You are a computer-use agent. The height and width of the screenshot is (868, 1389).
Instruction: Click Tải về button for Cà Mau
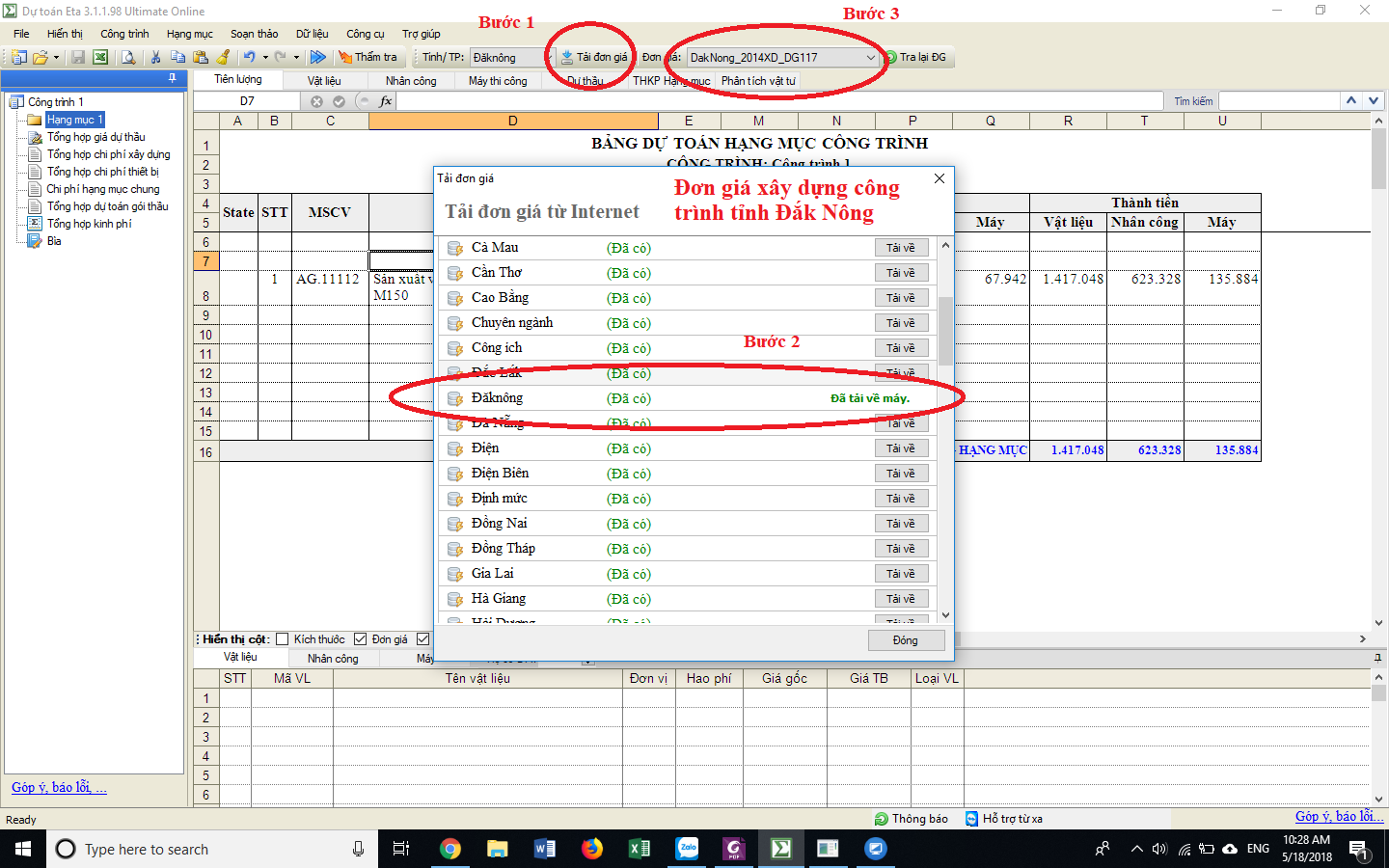click(x=901, y=248)
